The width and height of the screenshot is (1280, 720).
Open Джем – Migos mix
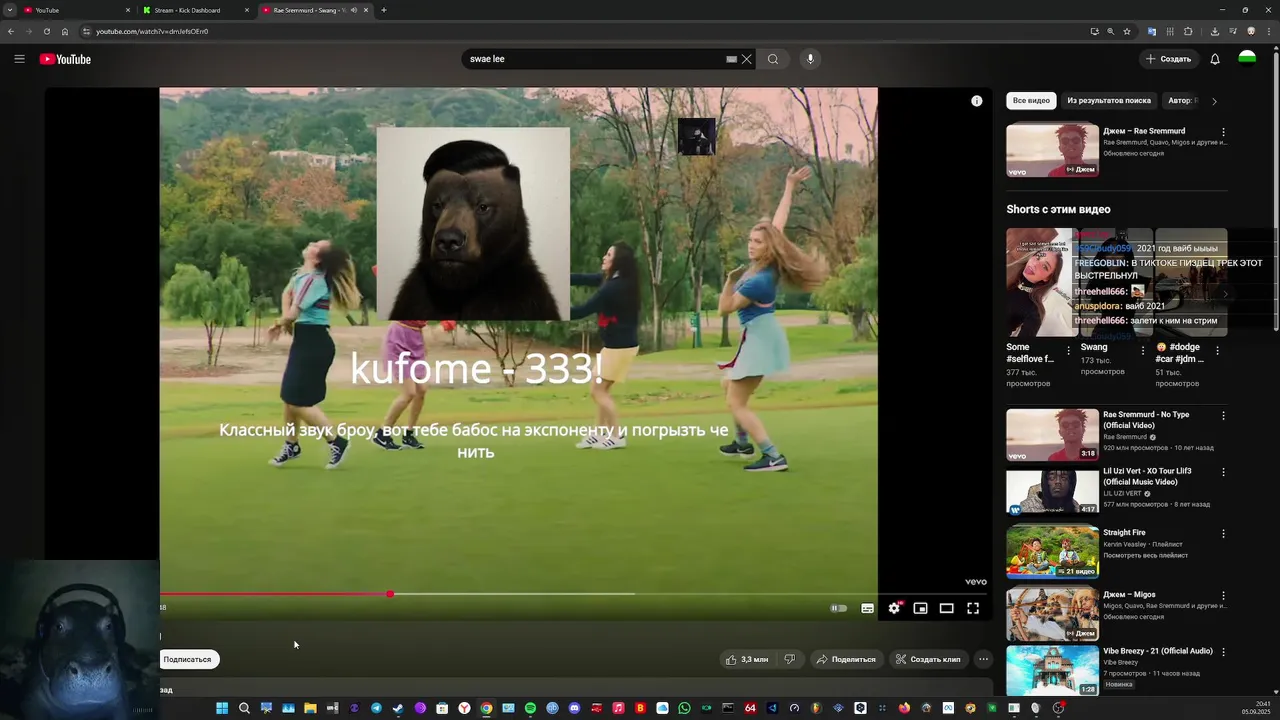pyautogui.click(x=1052, y=613)
